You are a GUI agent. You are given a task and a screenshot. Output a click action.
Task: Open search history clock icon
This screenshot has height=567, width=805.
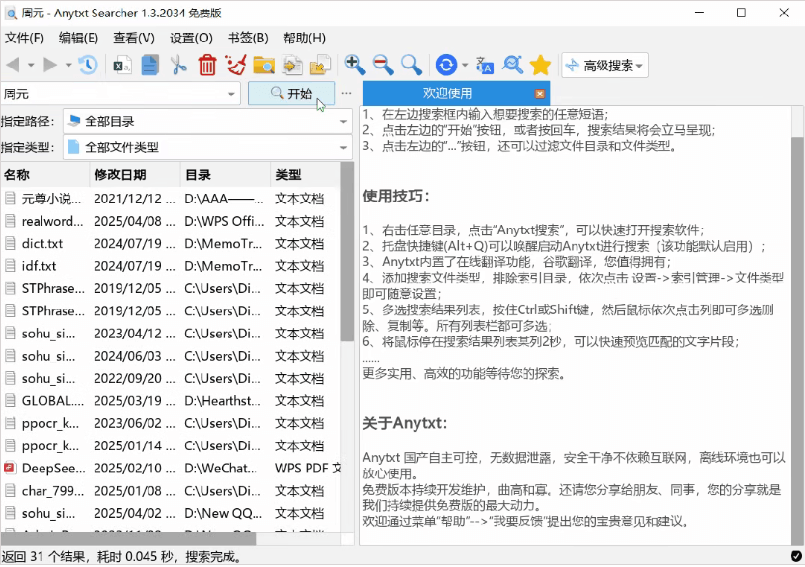tap(88, 65)
